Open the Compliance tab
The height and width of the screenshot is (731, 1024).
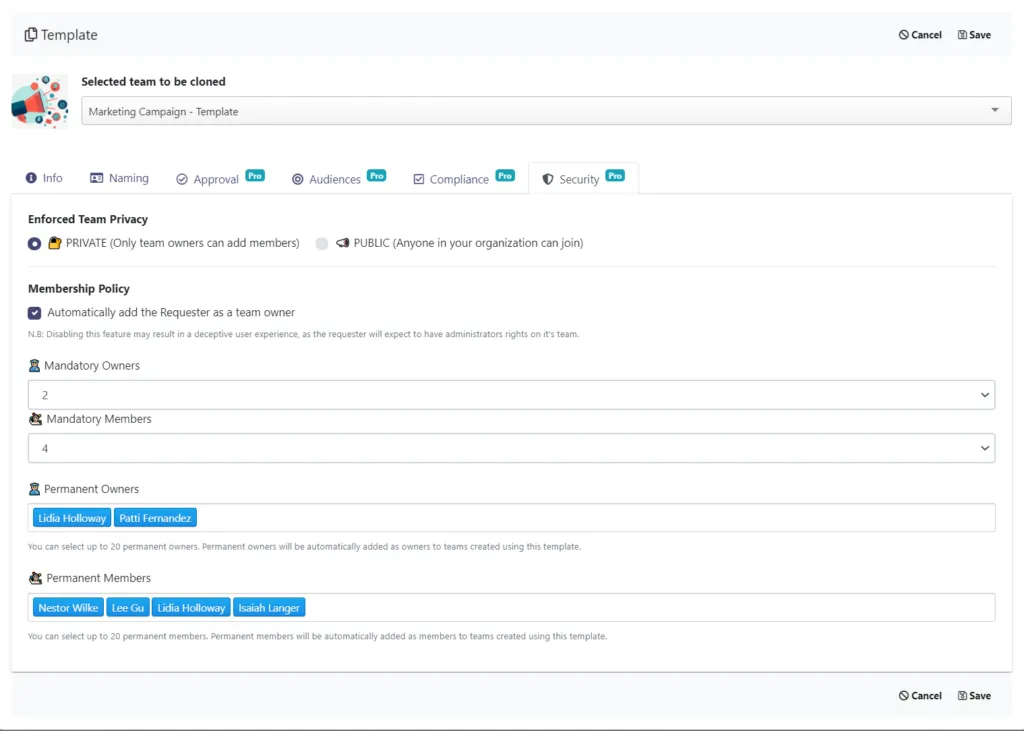point(463,178)
